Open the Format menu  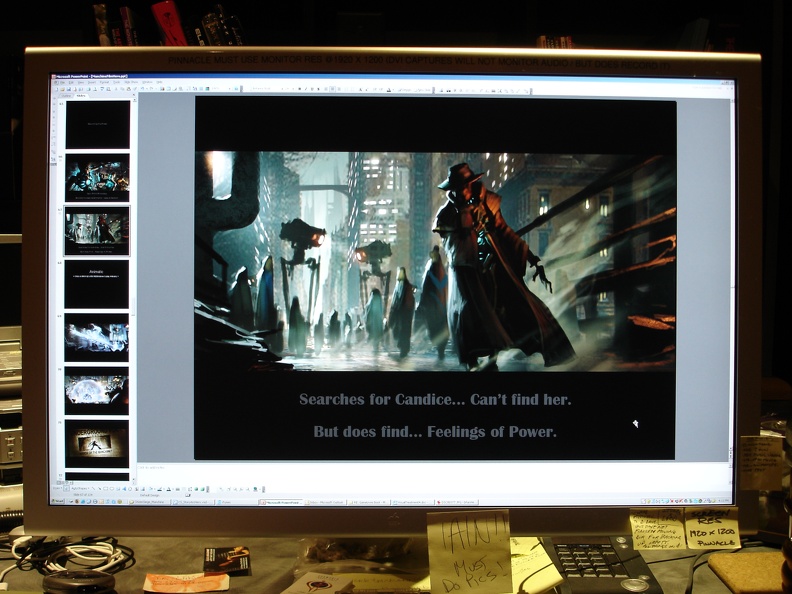[105, 82]
